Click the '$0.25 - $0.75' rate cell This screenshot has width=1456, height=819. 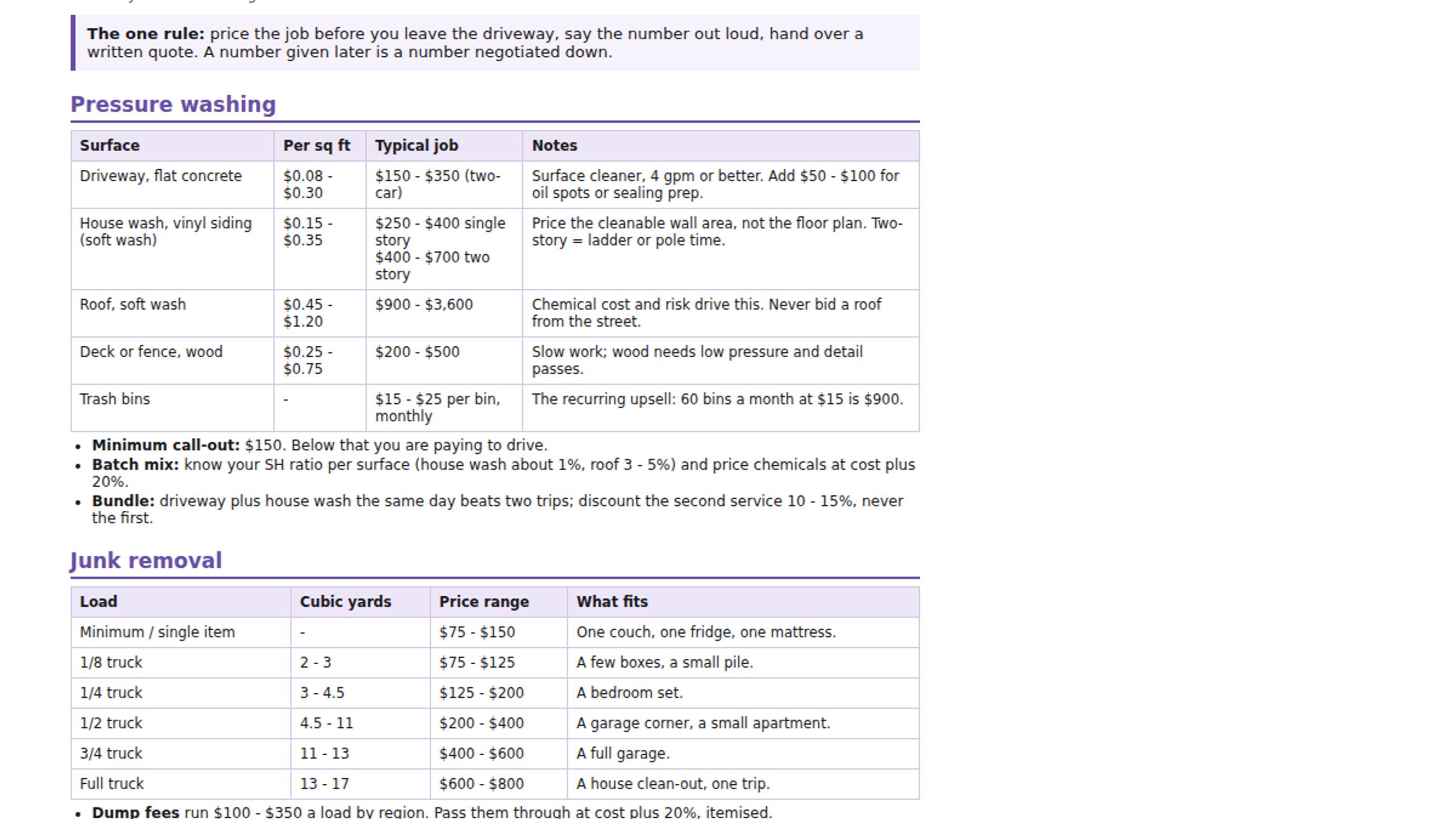320,361
